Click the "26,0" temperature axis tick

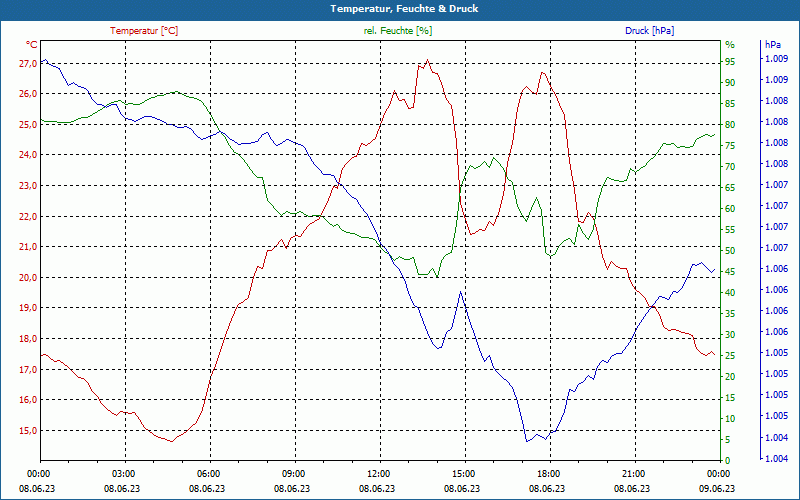[29, 94]
